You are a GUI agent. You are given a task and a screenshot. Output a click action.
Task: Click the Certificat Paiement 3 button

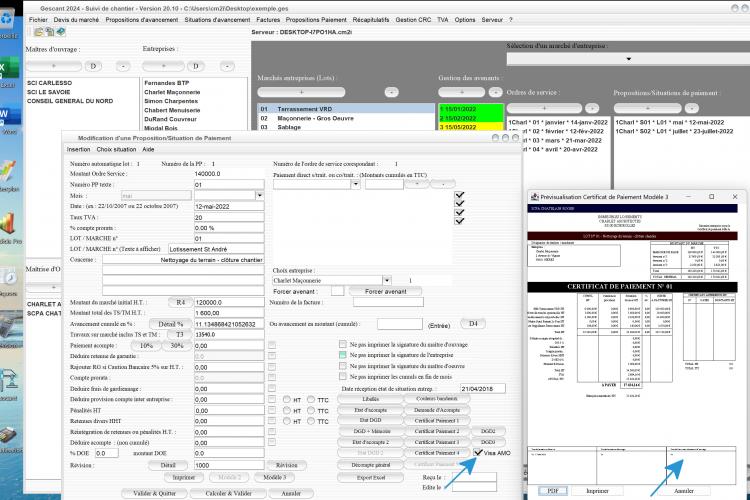pos(437,442)
